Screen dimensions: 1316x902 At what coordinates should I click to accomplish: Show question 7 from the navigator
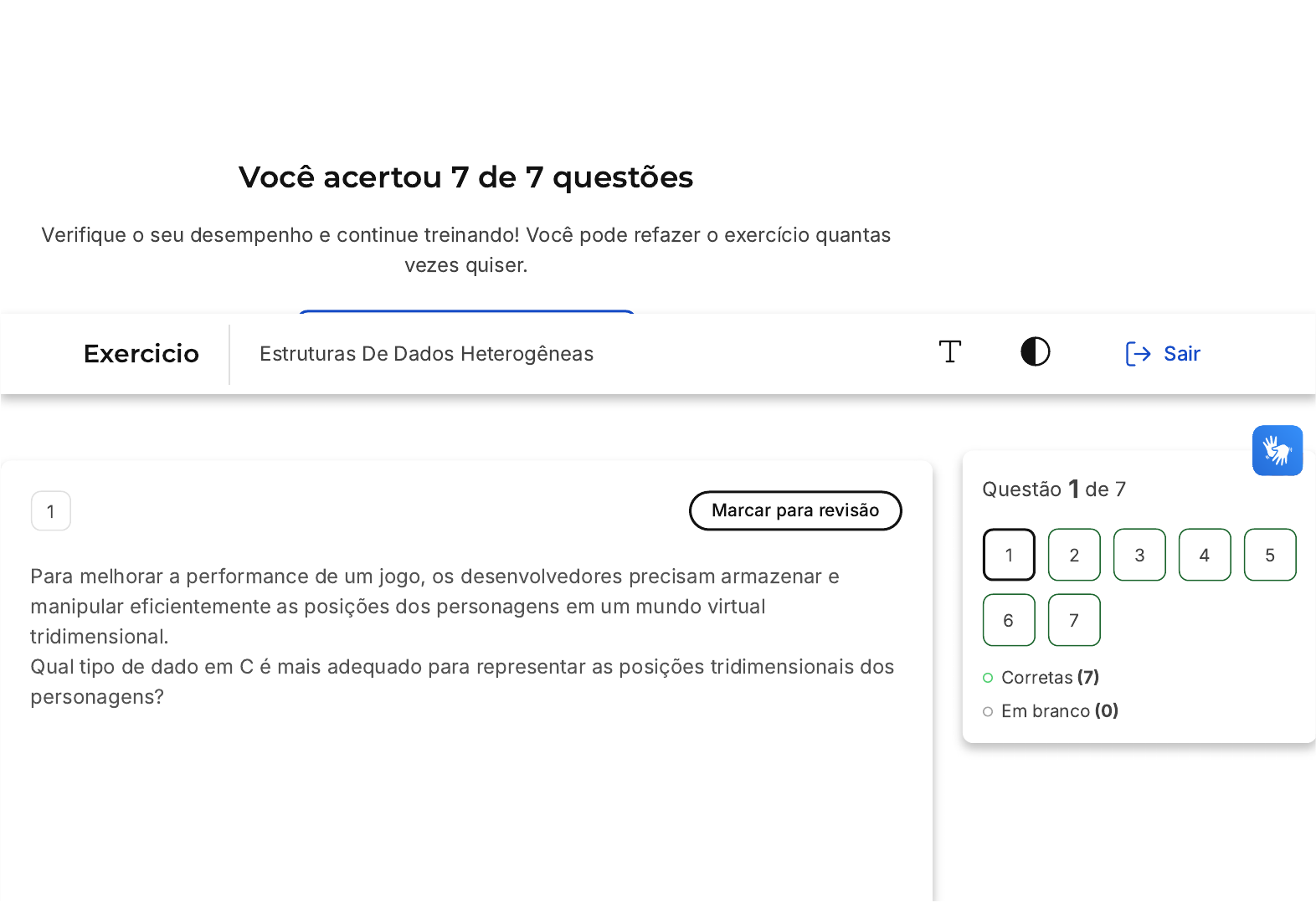coord(1074,620)
